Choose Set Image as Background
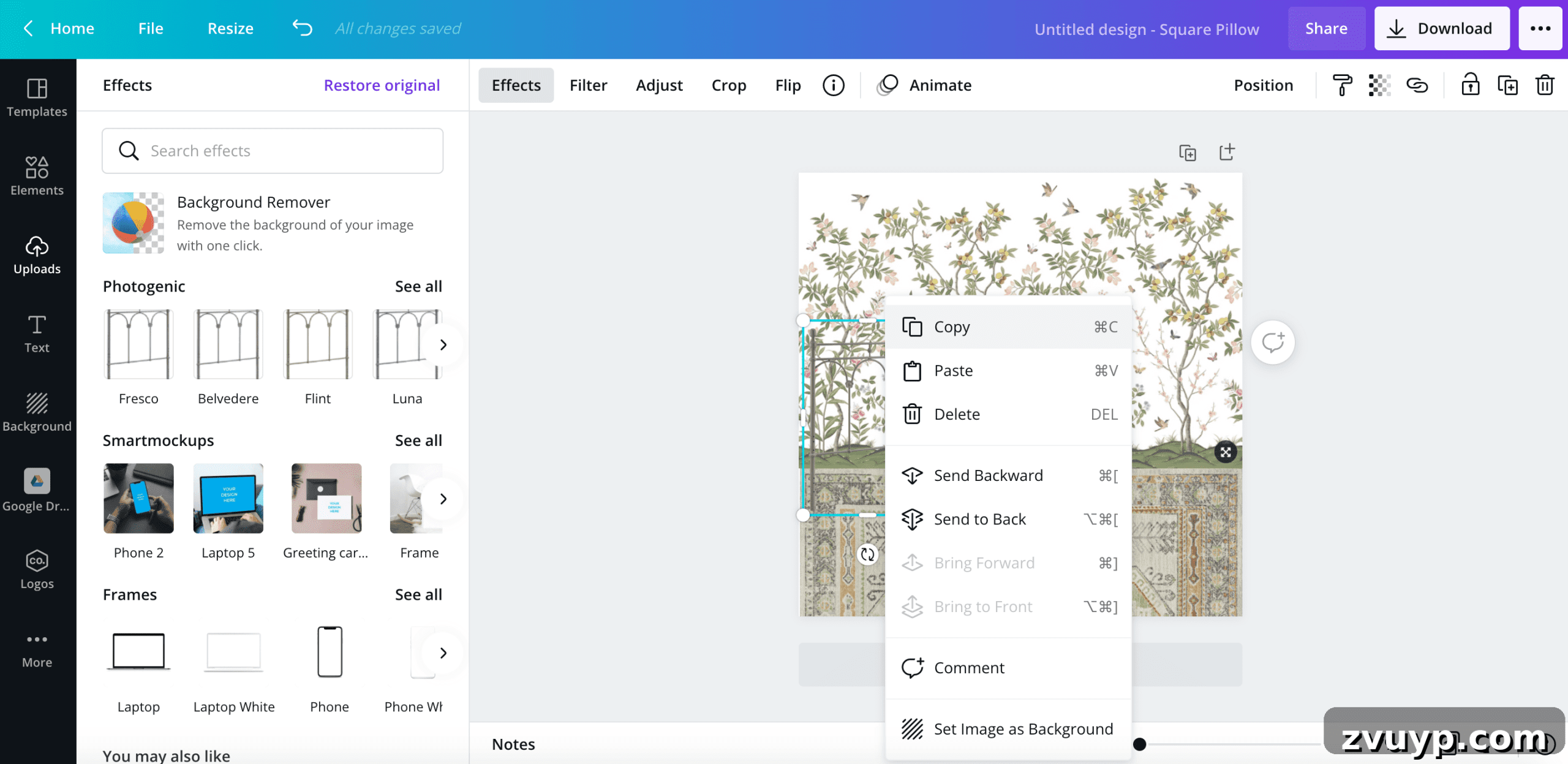The width and height of the screenshot is (1568, 764). (x=1008, y=728)
